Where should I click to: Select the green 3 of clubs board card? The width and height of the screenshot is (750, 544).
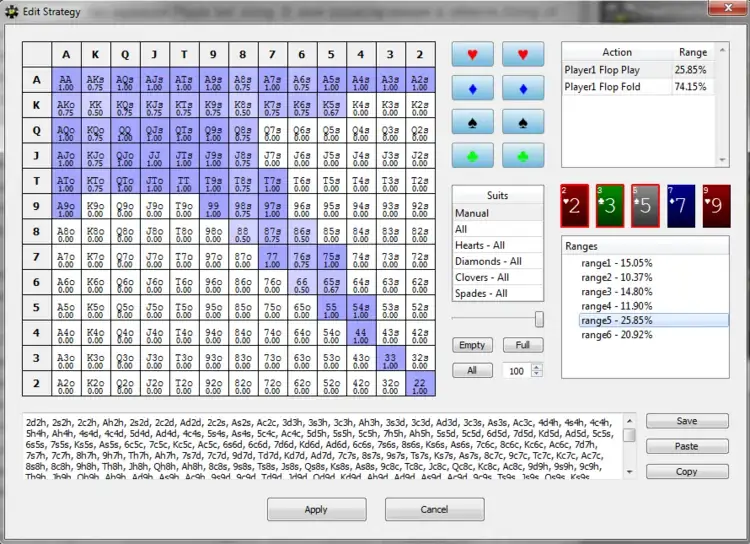tap(610, 206)
